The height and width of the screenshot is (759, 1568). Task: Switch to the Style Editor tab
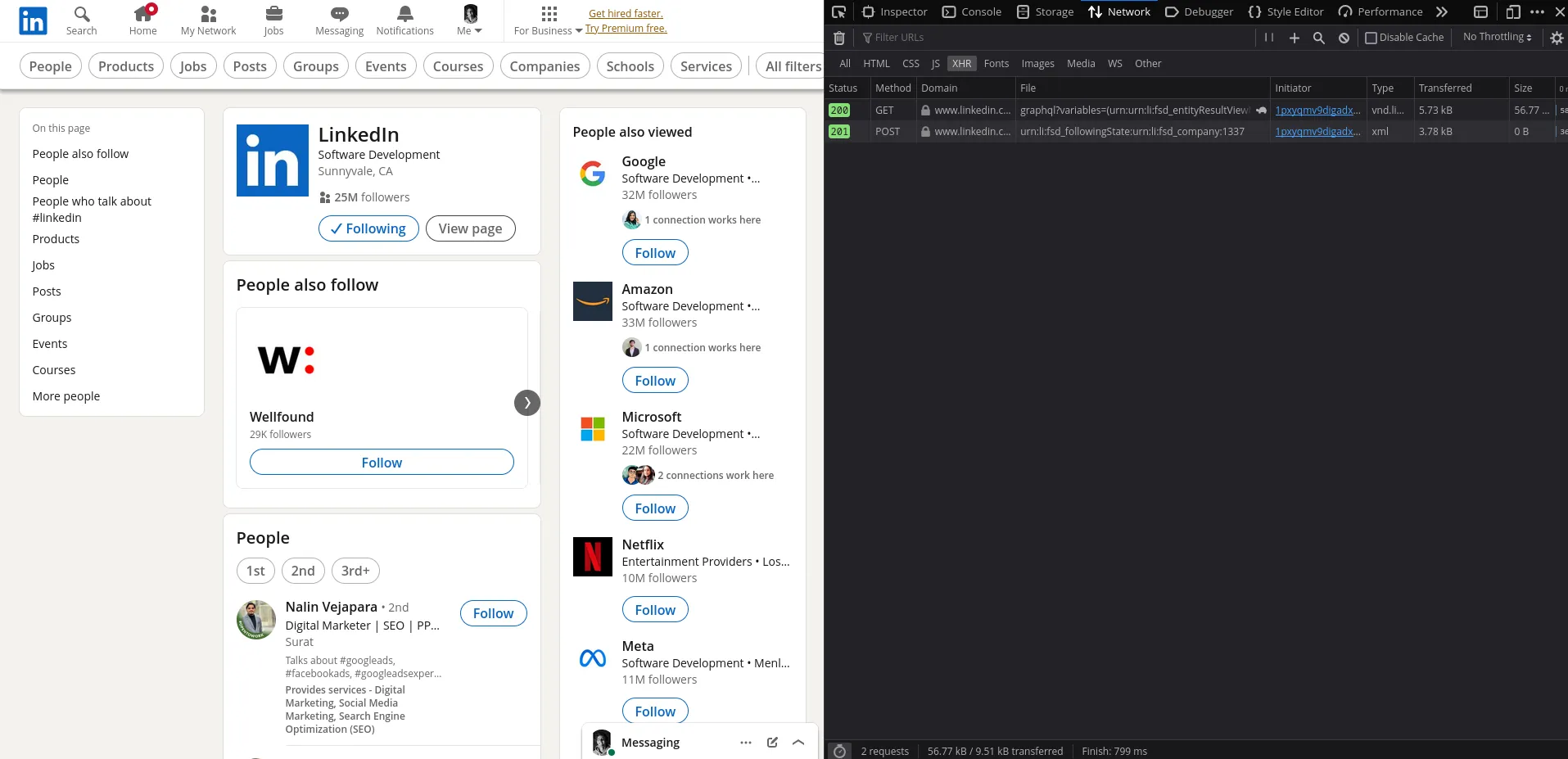(x=1286, y=11)
